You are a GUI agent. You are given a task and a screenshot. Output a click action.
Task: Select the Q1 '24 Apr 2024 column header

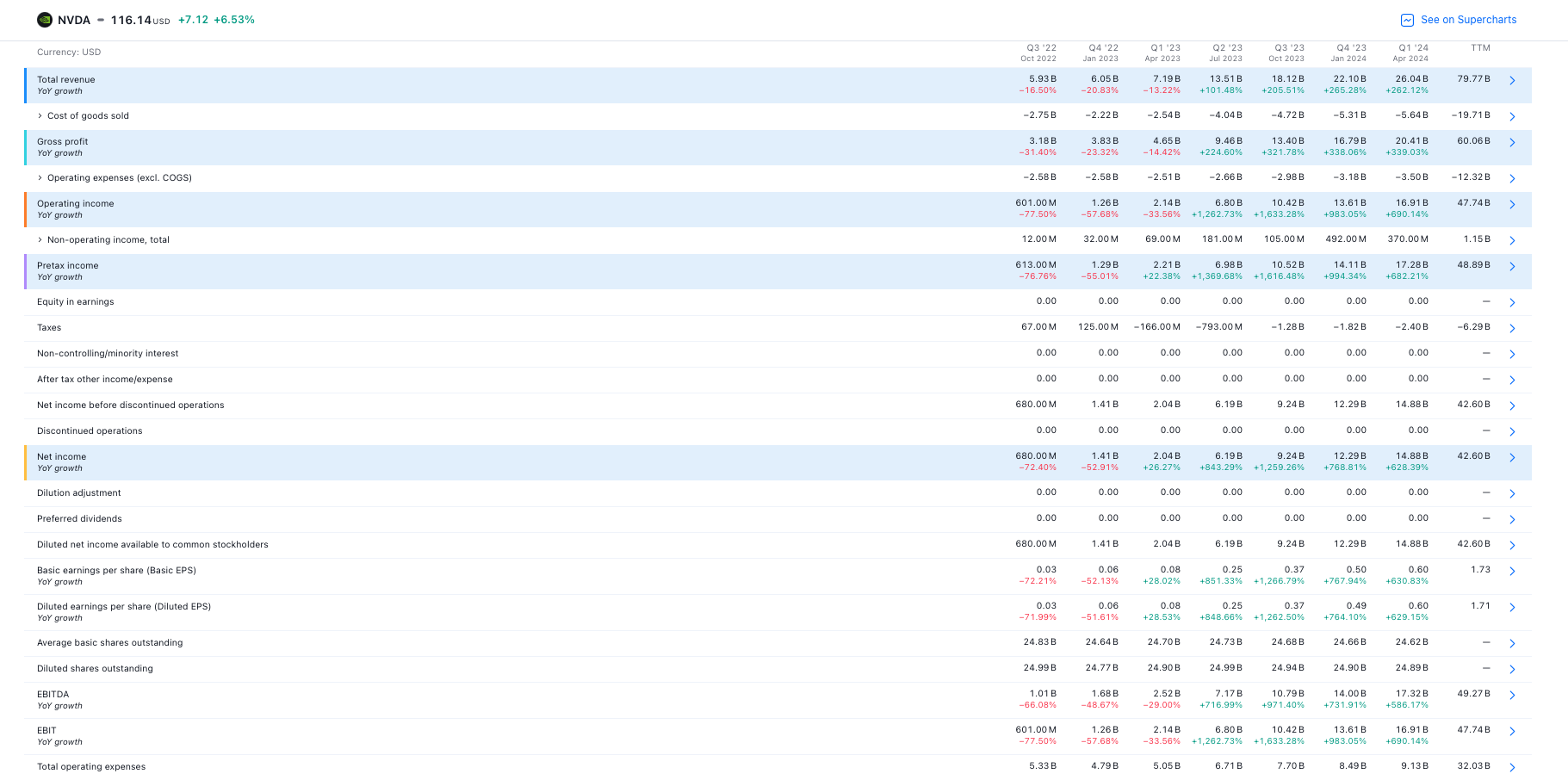[1410, 53]
